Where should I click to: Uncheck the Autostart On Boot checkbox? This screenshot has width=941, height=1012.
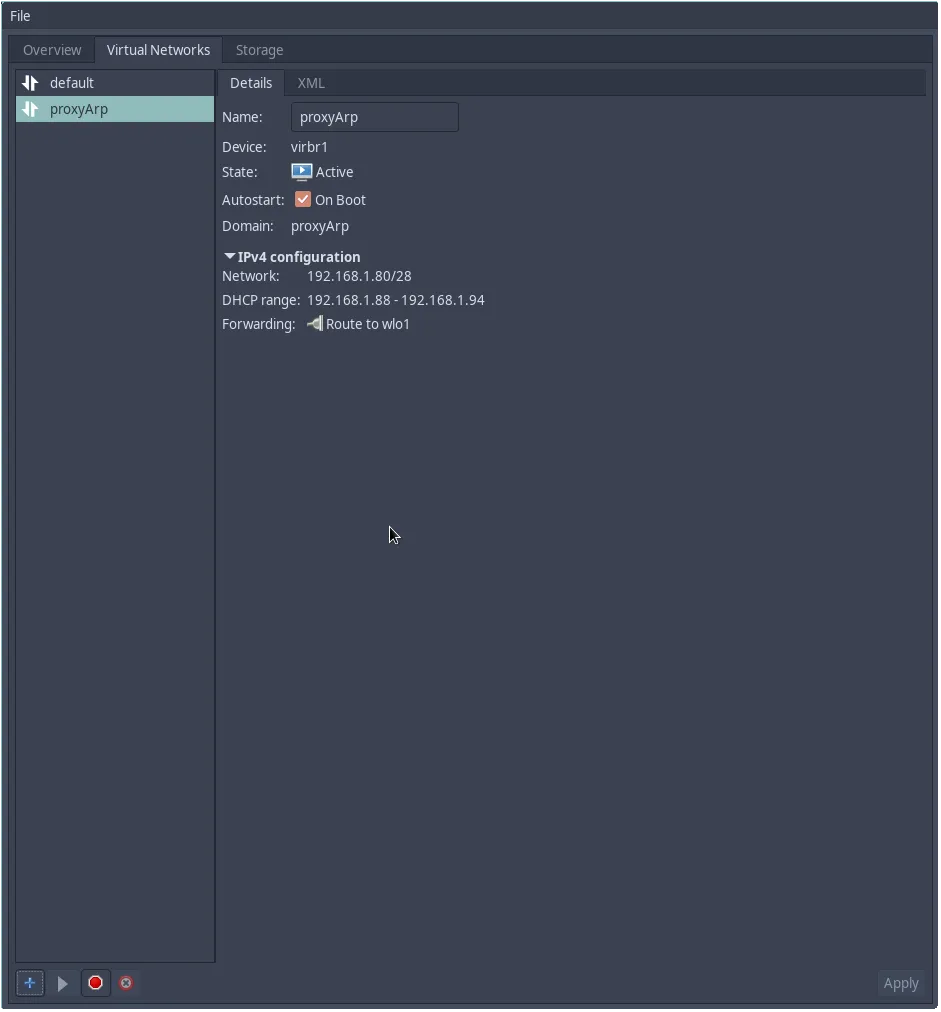(303, 199)
